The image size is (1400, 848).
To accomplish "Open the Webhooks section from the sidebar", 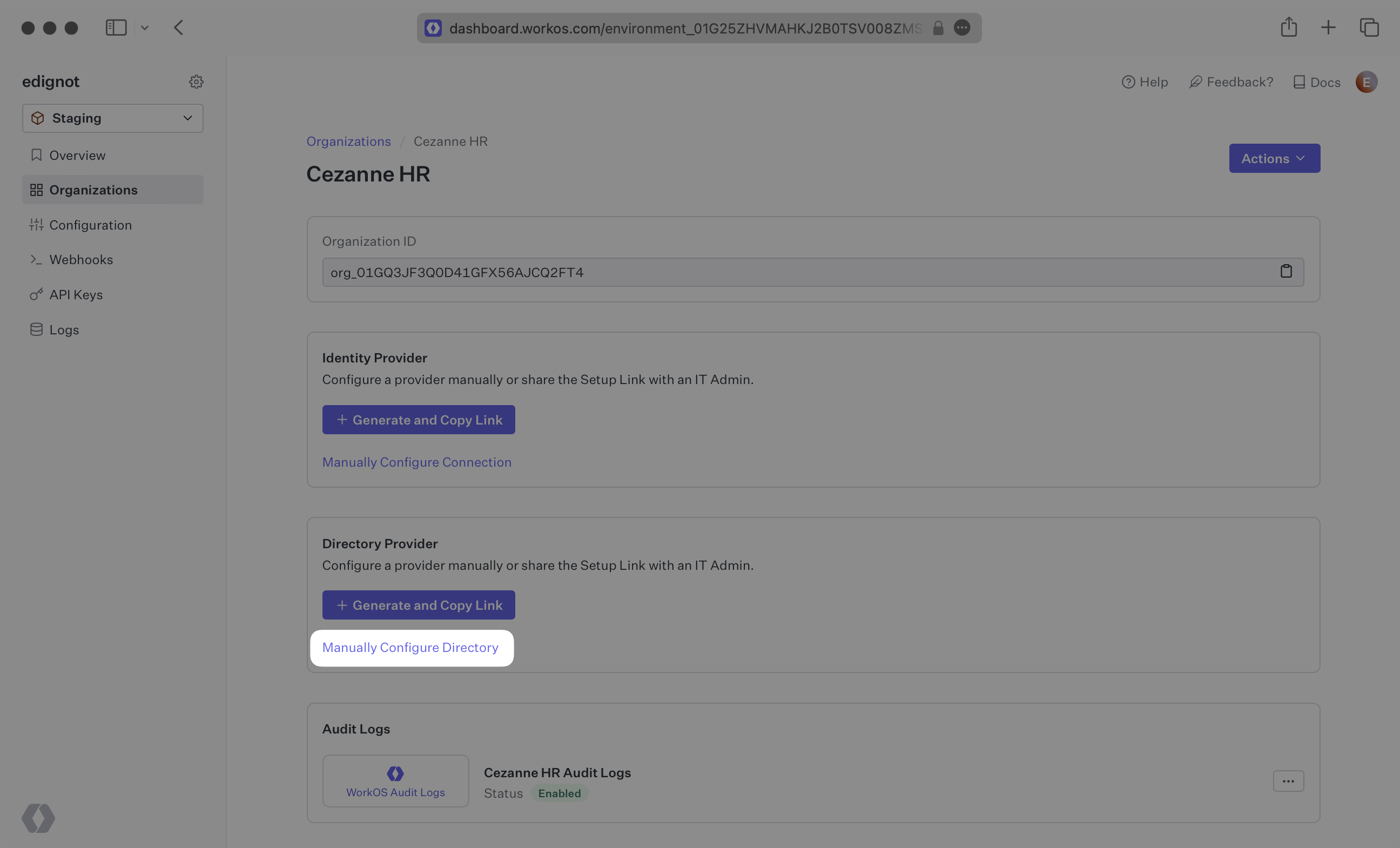I will (80, 260).
